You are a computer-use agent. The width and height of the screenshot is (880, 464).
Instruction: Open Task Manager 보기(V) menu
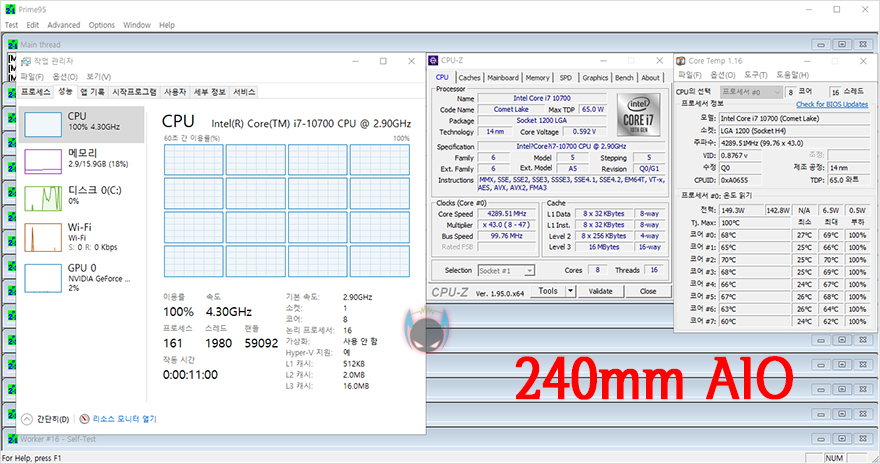98,77
